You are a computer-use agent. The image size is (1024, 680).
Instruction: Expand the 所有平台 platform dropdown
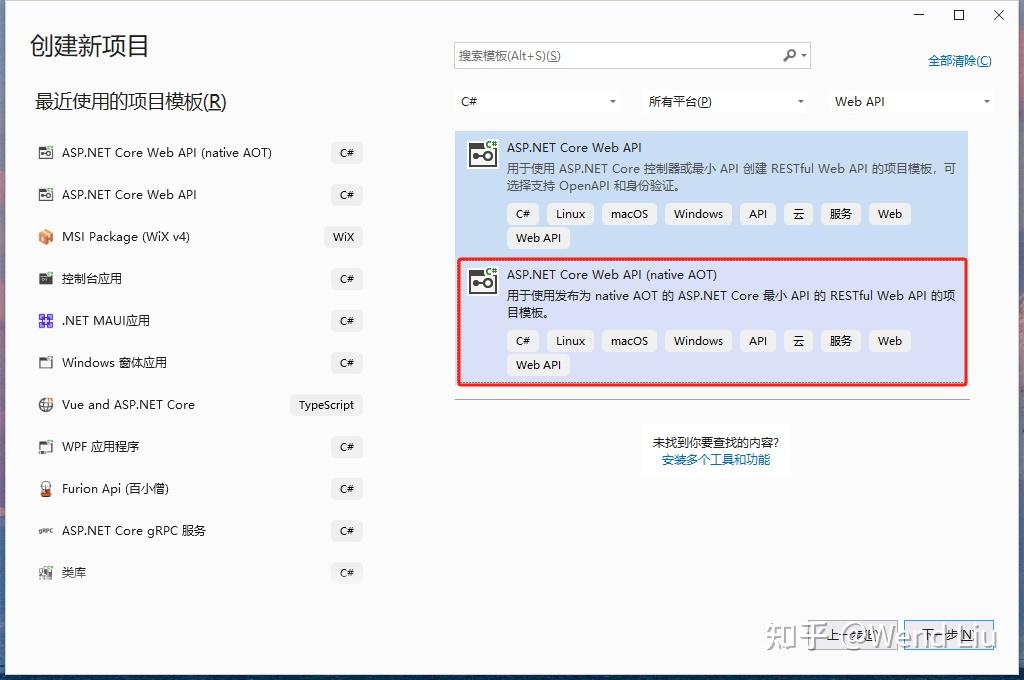[x=727, y=101]
